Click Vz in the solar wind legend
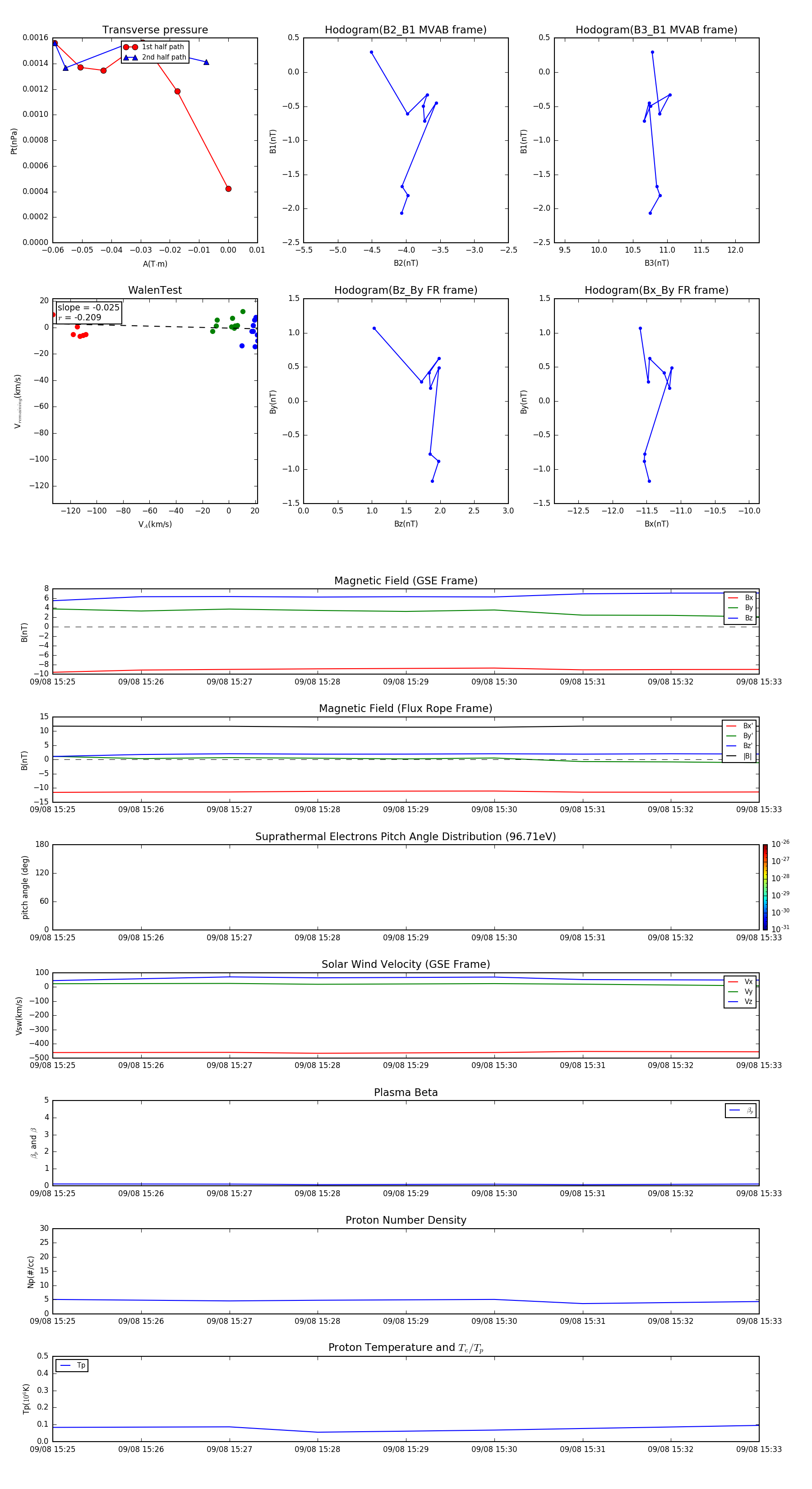 coord(740,1001)
